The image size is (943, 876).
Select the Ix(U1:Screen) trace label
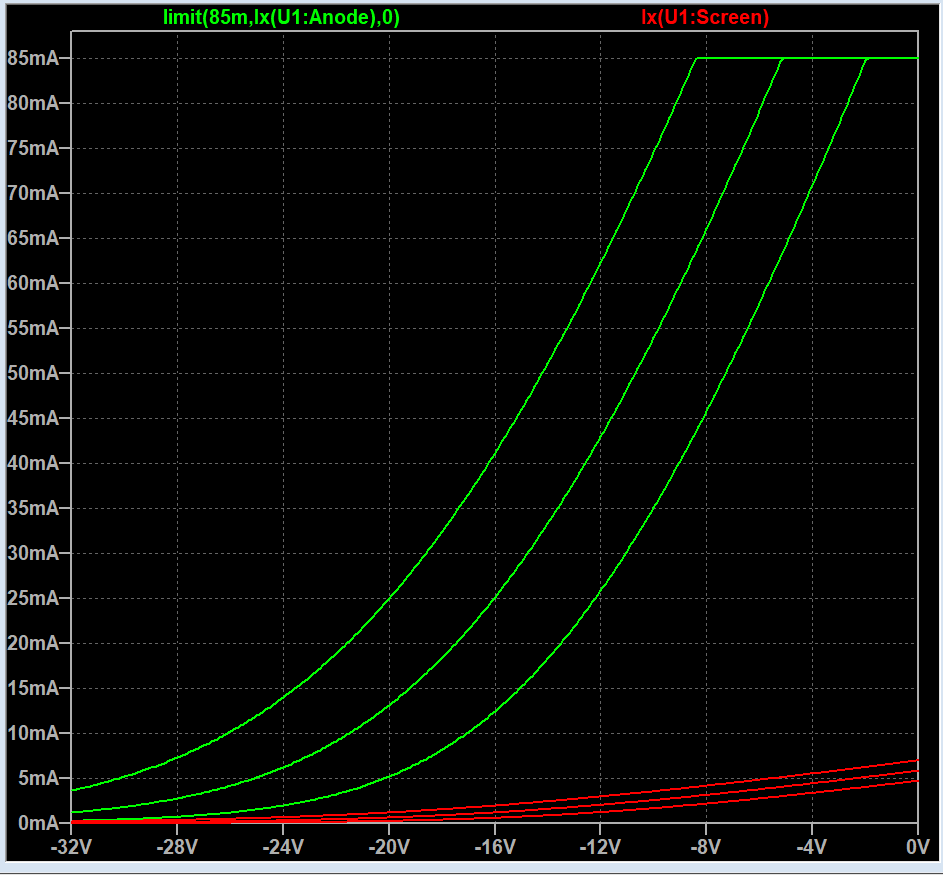click(705, 17)
